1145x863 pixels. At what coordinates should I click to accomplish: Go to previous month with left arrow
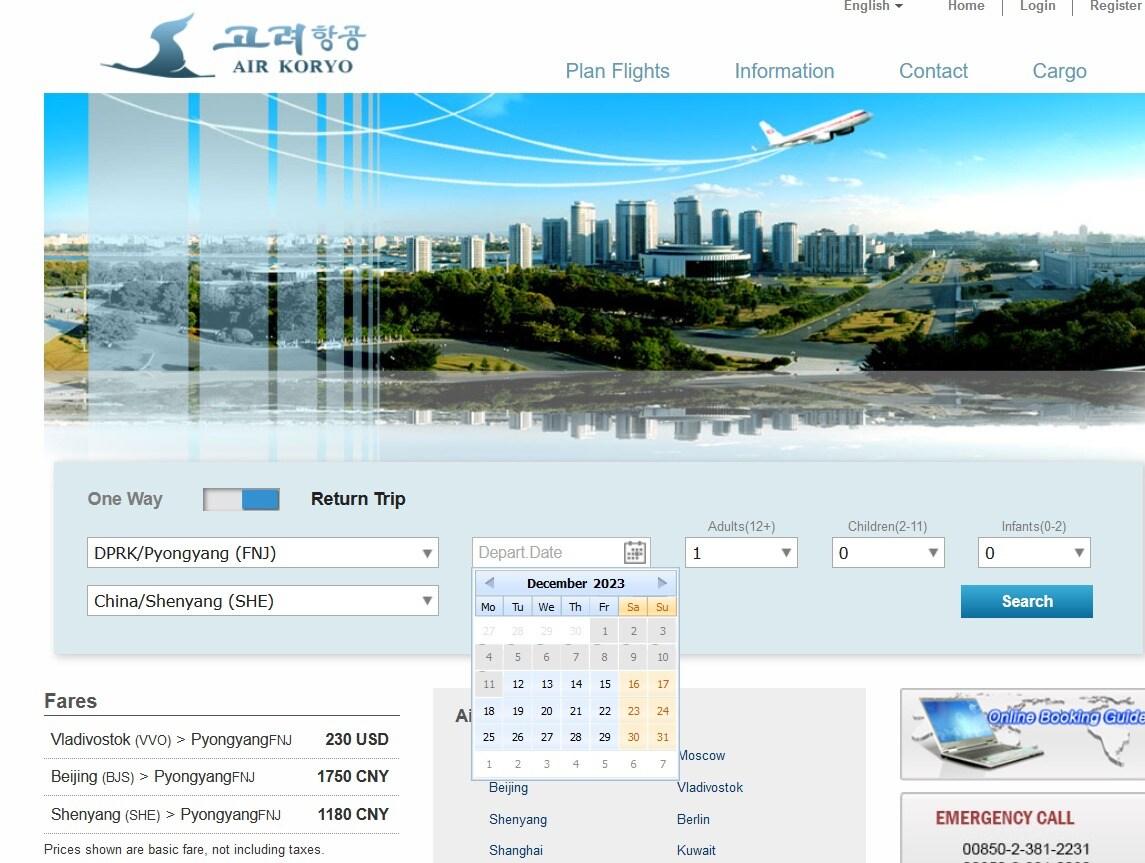point(490,582)
